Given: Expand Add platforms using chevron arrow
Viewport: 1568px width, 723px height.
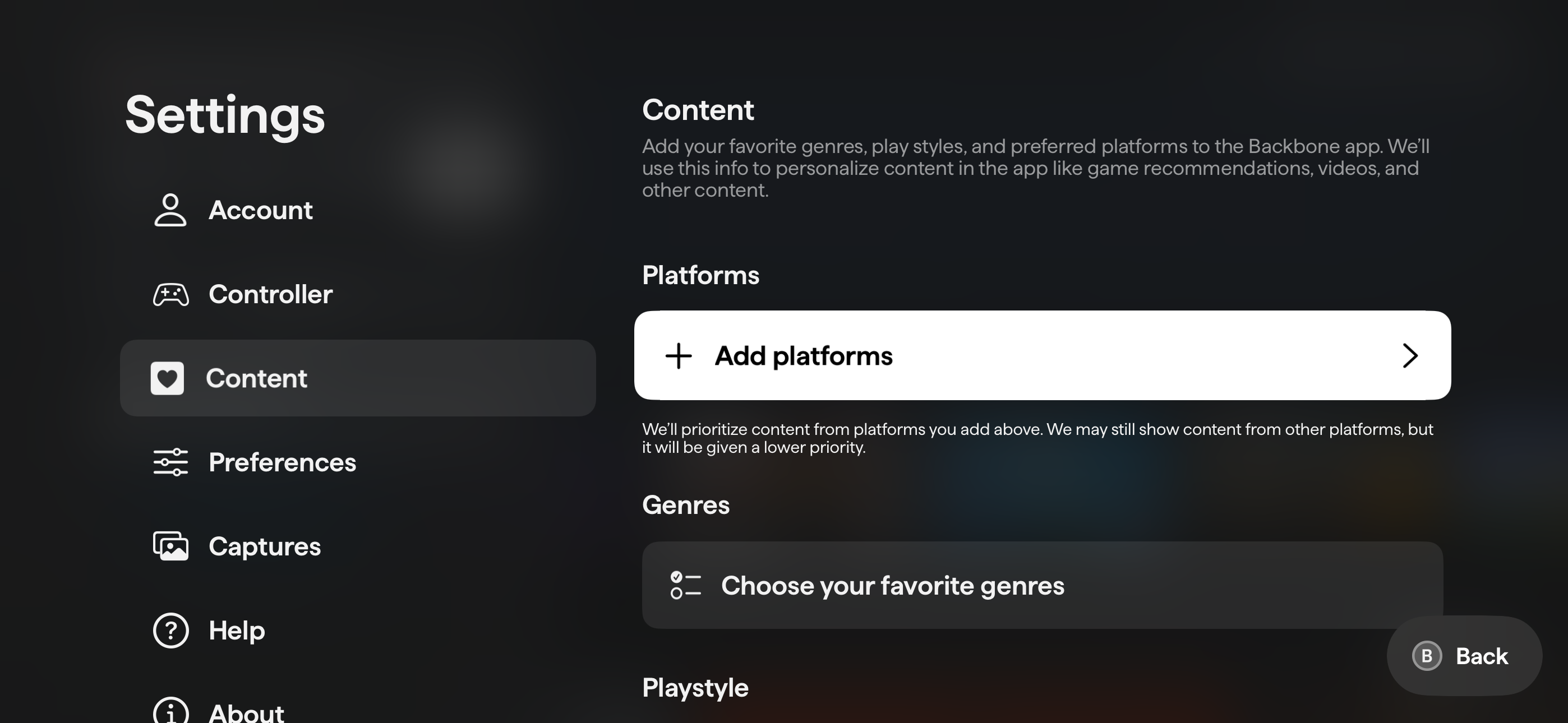Looking at the screenshot, I should 1410,356.
